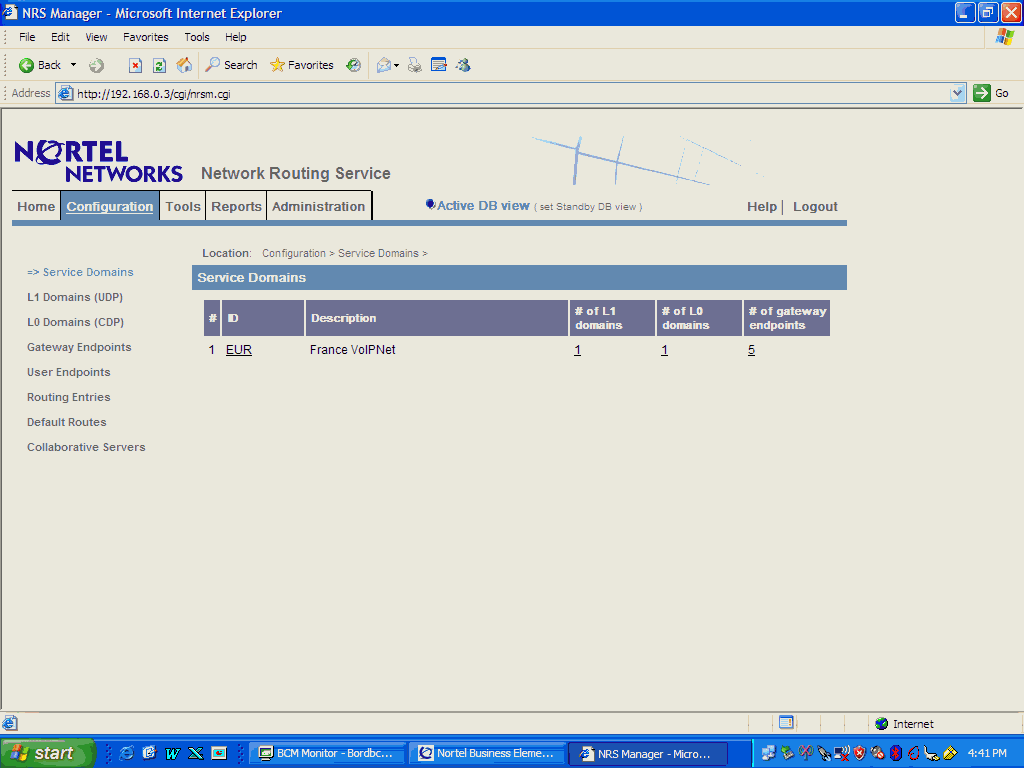Select the Configuration tab

(110, 206)
